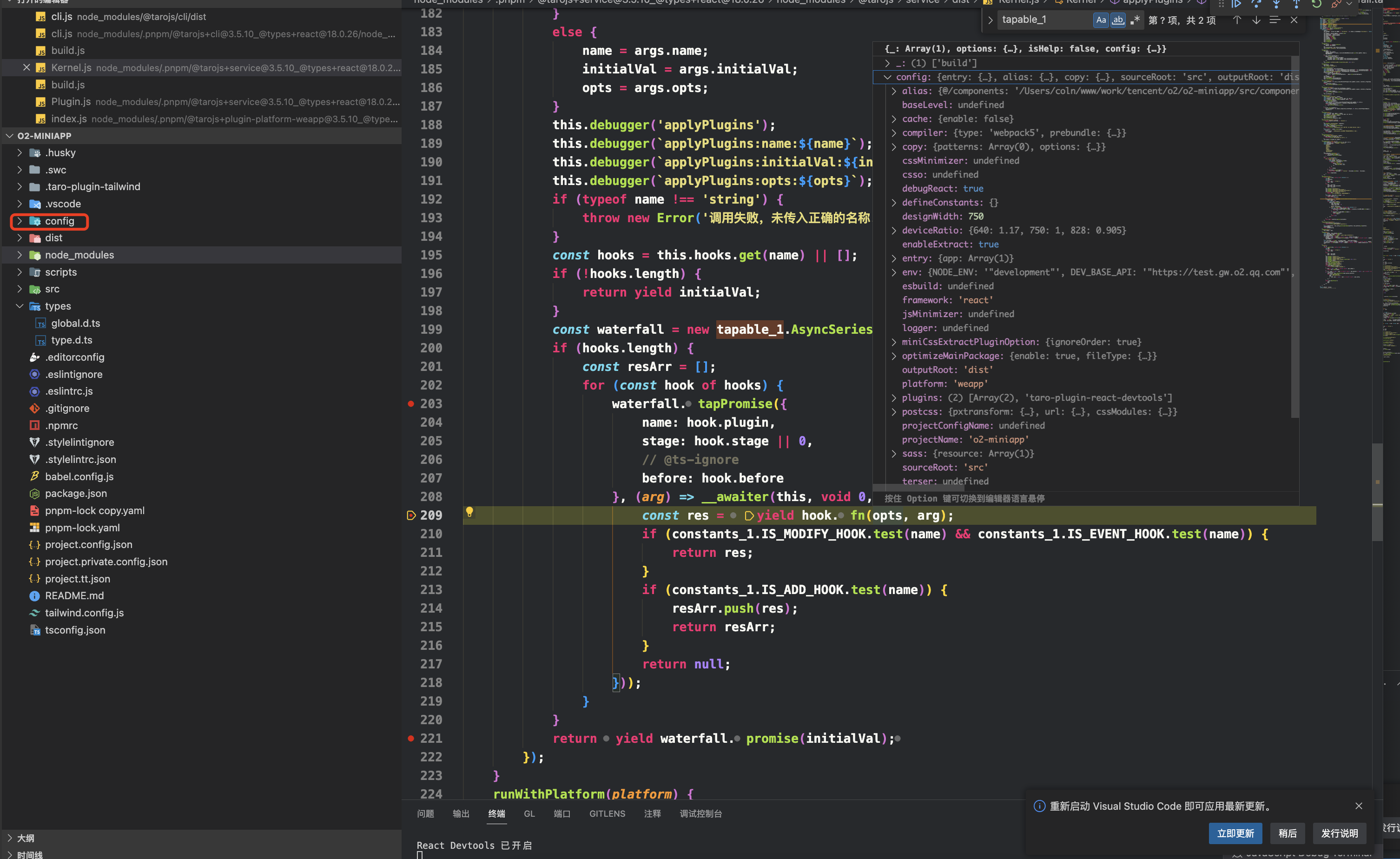
Task: Collapse the config object in debug hover
Action: click(x=887, y=77)
